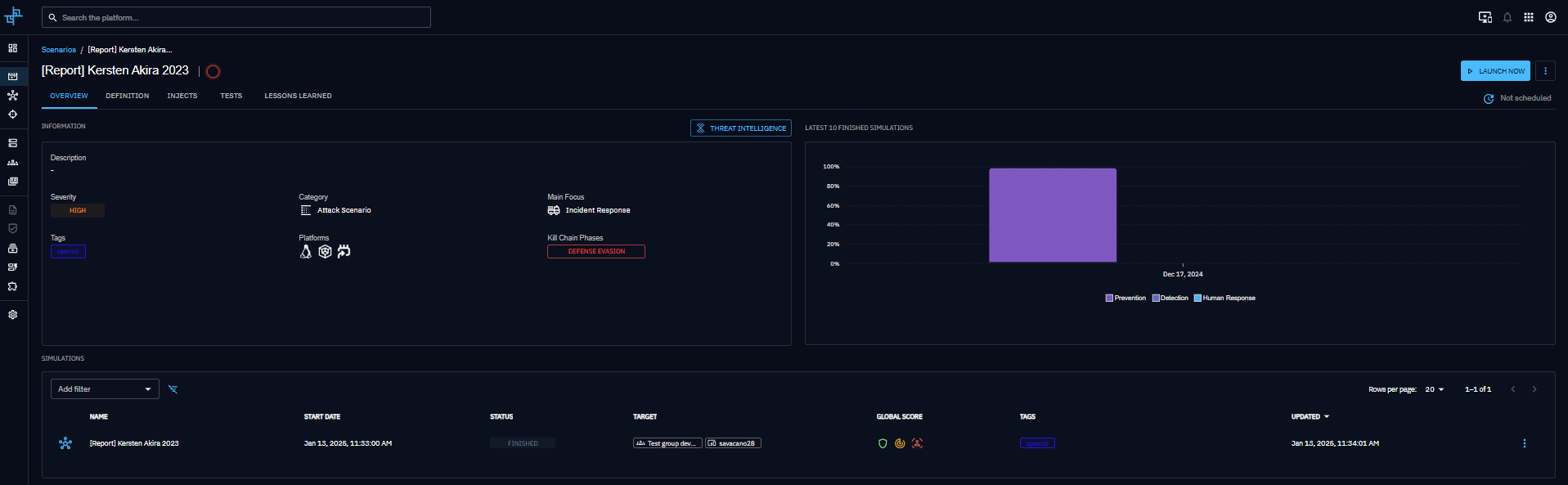Switch to the Injects tab
Screen dimensions: 1568x485
pyautogui.click(x=182, y=97)
